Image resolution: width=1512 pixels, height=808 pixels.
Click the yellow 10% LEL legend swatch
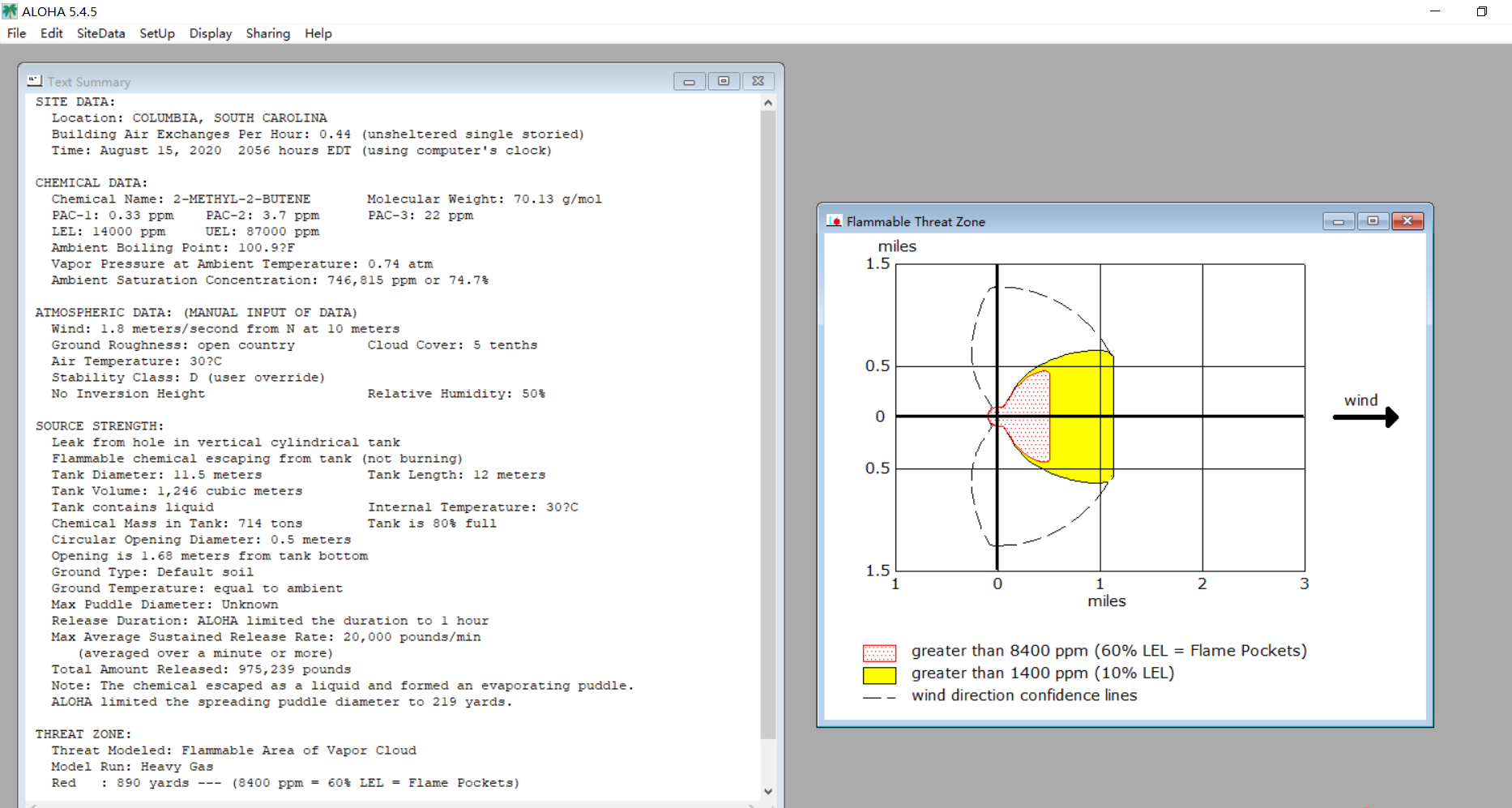coord(879,674)
